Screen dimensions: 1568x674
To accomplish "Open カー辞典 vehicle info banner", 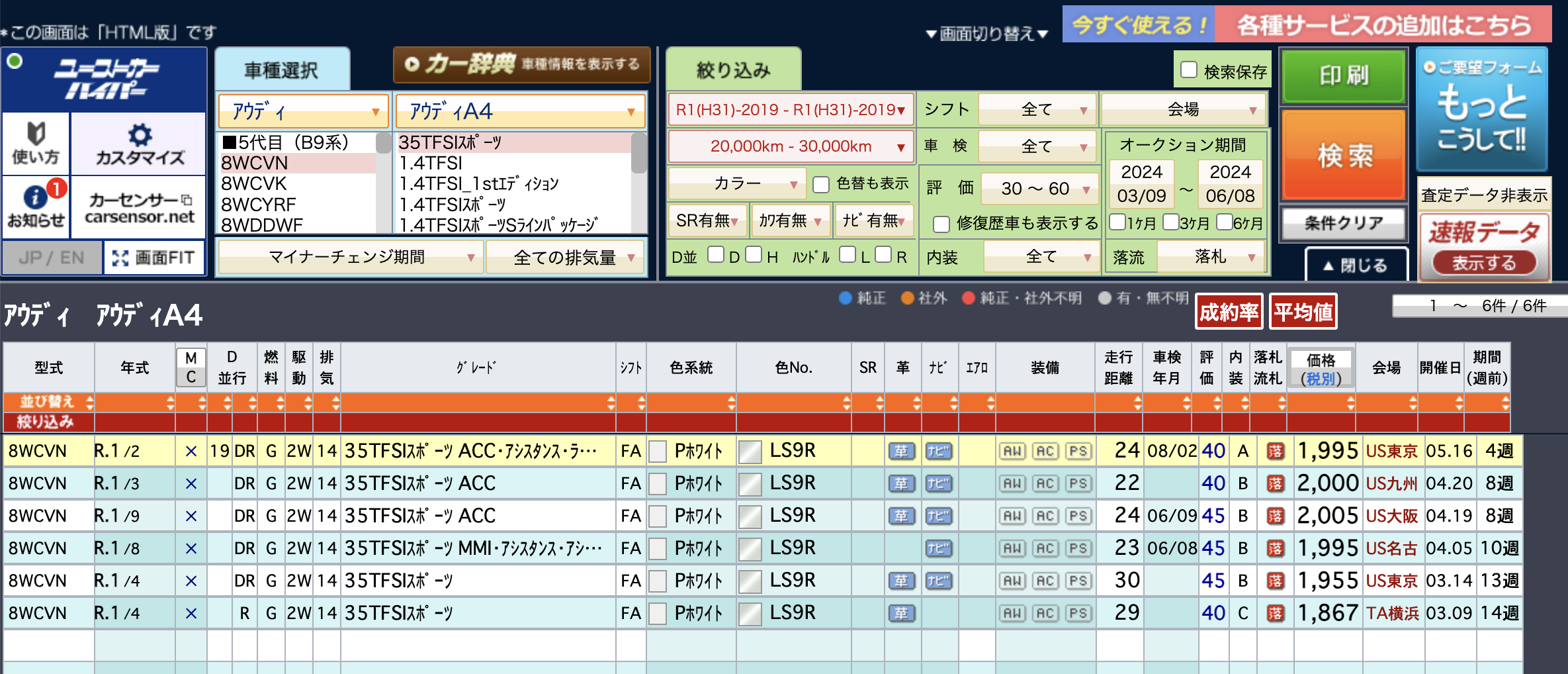I will pos(521,64).
